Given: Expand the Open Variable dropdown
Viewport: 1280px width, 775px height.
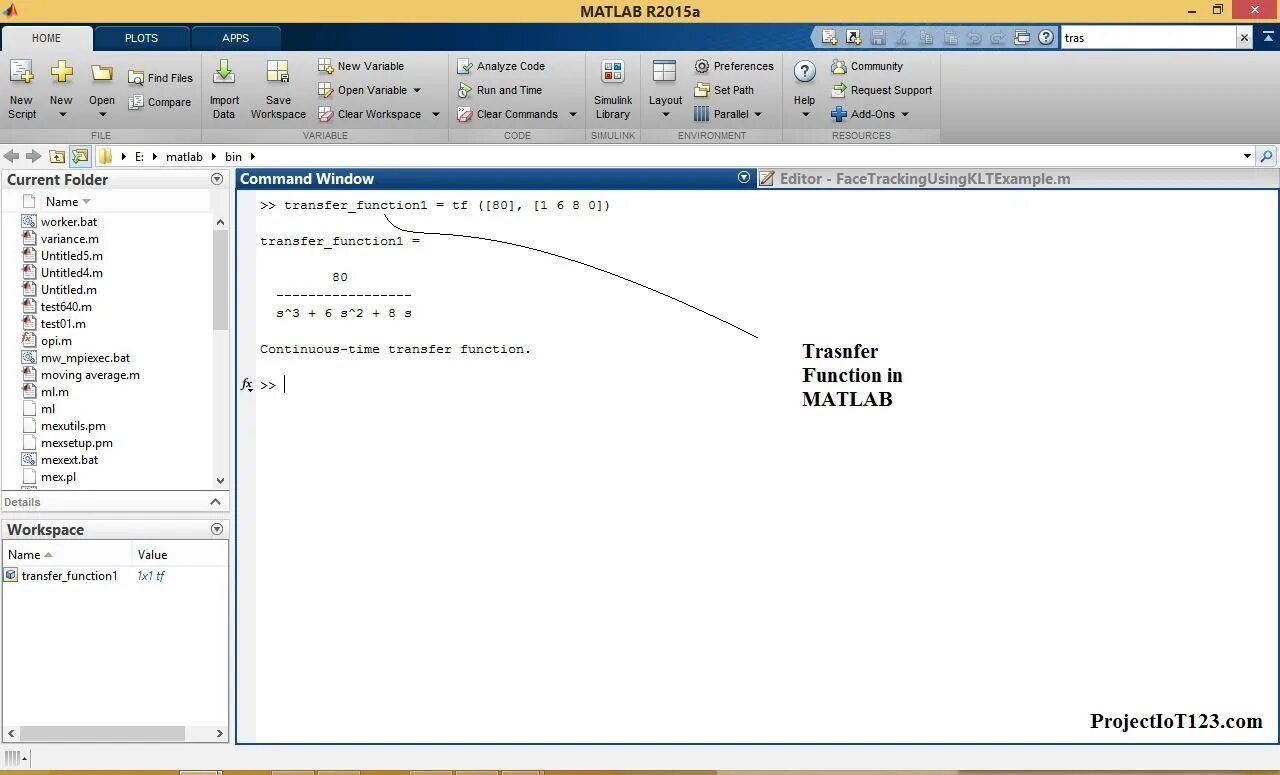Looking at the screenshot, I should [x=417, y=90].
